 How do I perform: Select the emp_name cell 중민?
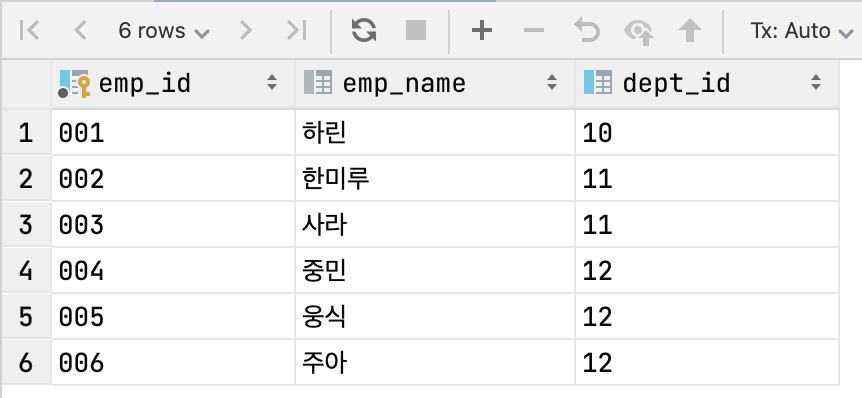coord(435,271)
